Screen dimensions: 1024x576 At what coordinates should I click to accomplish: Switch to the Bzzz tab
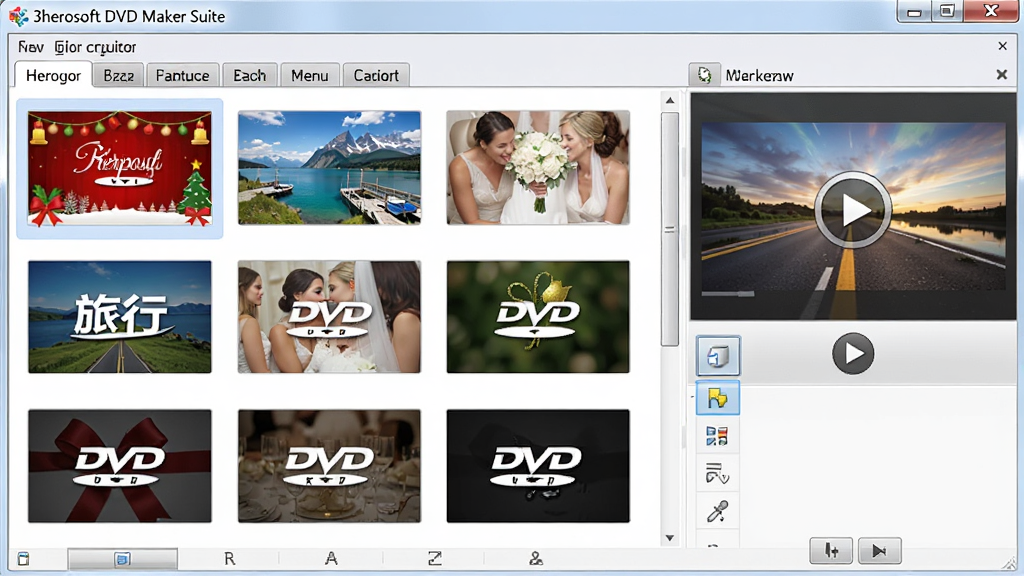[118, 75]
